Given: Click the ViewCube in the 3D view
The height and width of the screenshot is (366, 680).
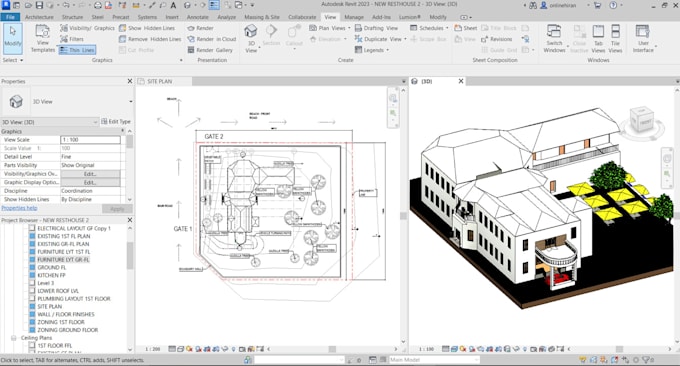Looking at the screenshot, I should [642, 120].
